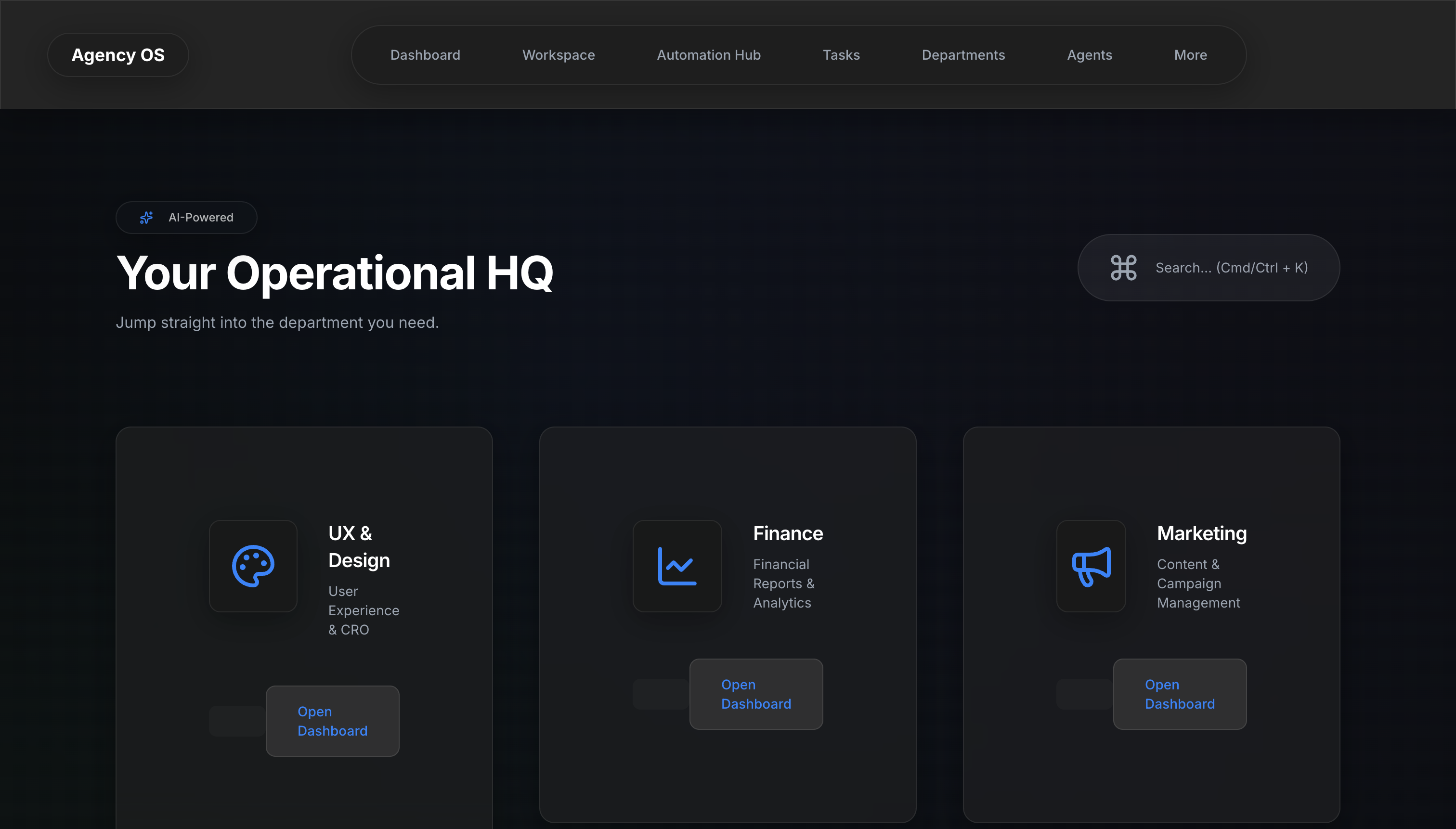Click the analytics chart icon on Finance card

pyautogui.click(x=676, y=566)
